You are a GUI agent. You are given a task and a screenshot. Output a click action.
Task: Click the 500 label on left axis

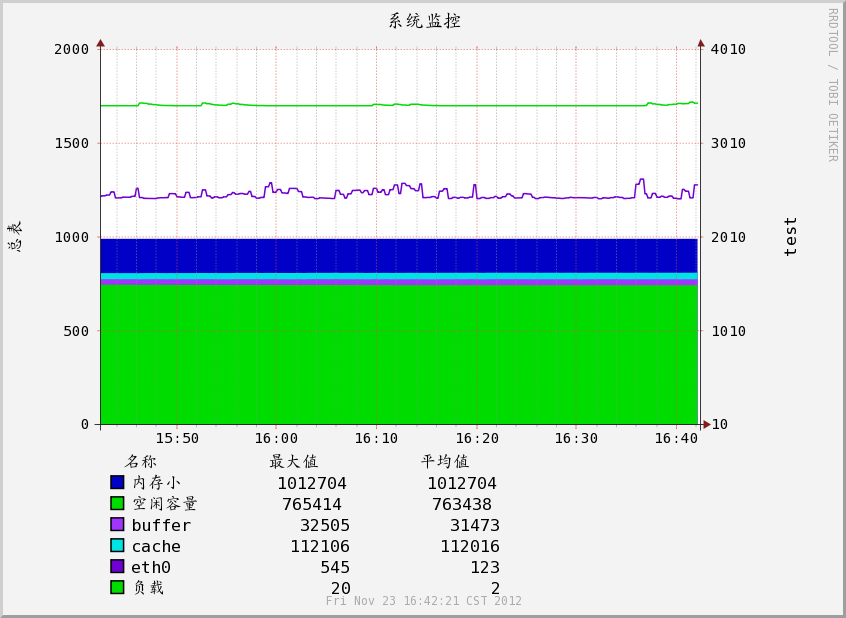76,331
